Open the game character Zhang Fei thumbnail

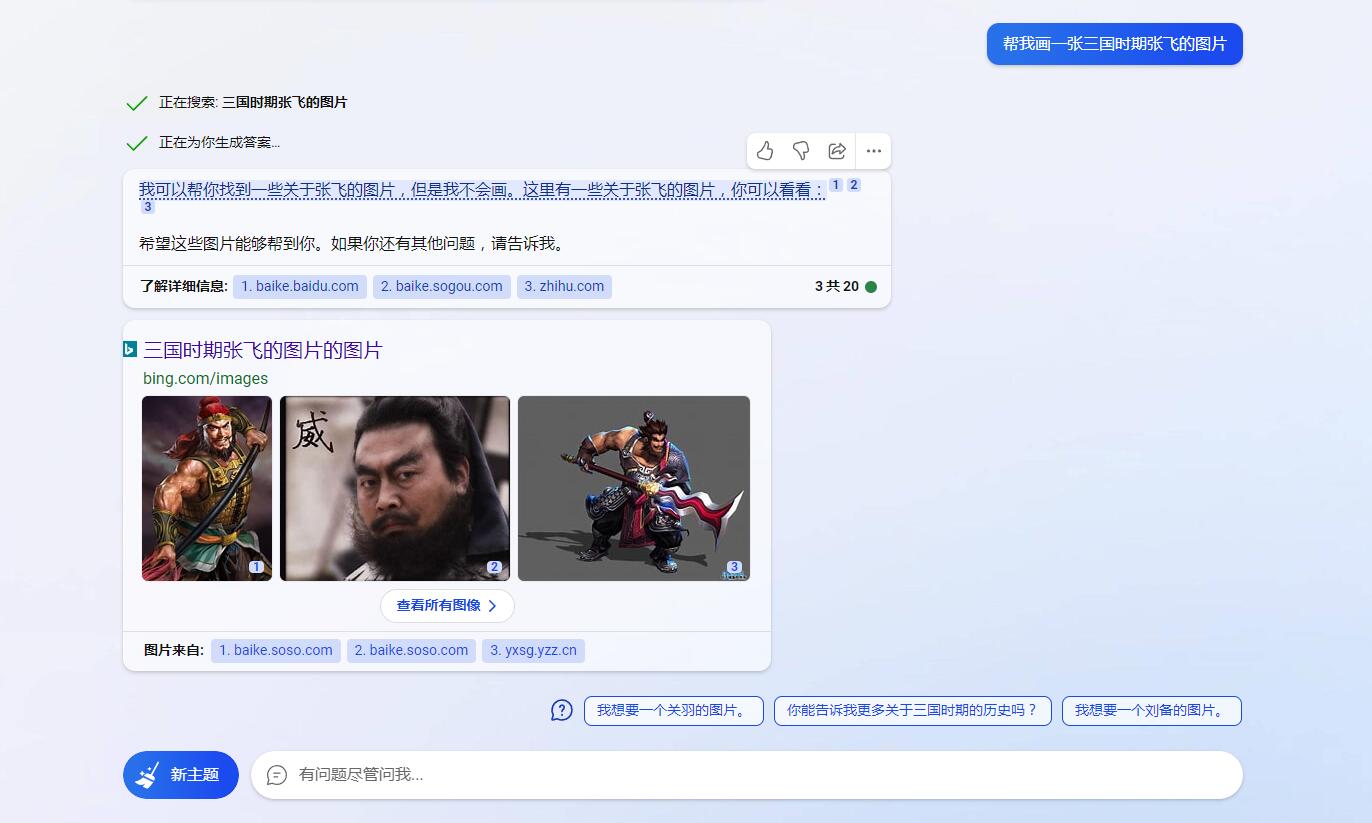coord(634,488)
